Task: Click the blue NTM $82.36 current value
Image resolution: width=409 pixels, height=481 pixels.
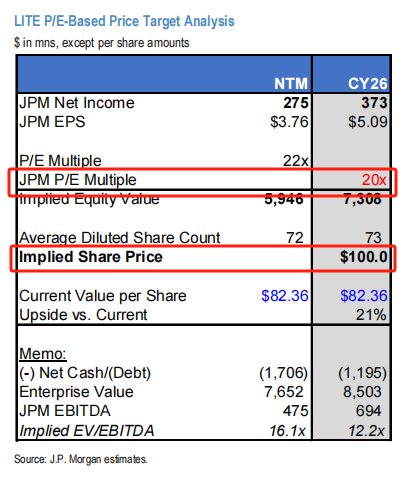Action: (285, 296)
